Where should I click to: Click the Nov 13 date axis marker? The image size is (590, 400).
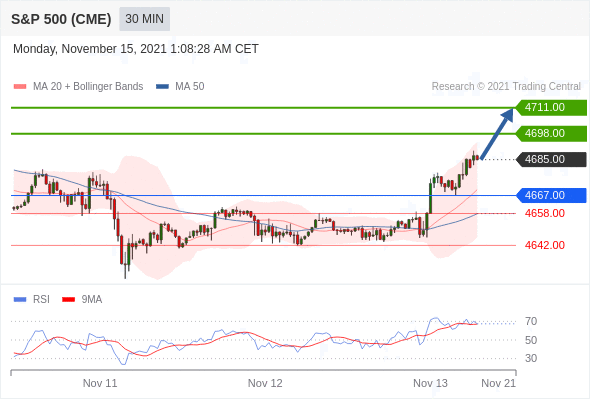(430, 383)
